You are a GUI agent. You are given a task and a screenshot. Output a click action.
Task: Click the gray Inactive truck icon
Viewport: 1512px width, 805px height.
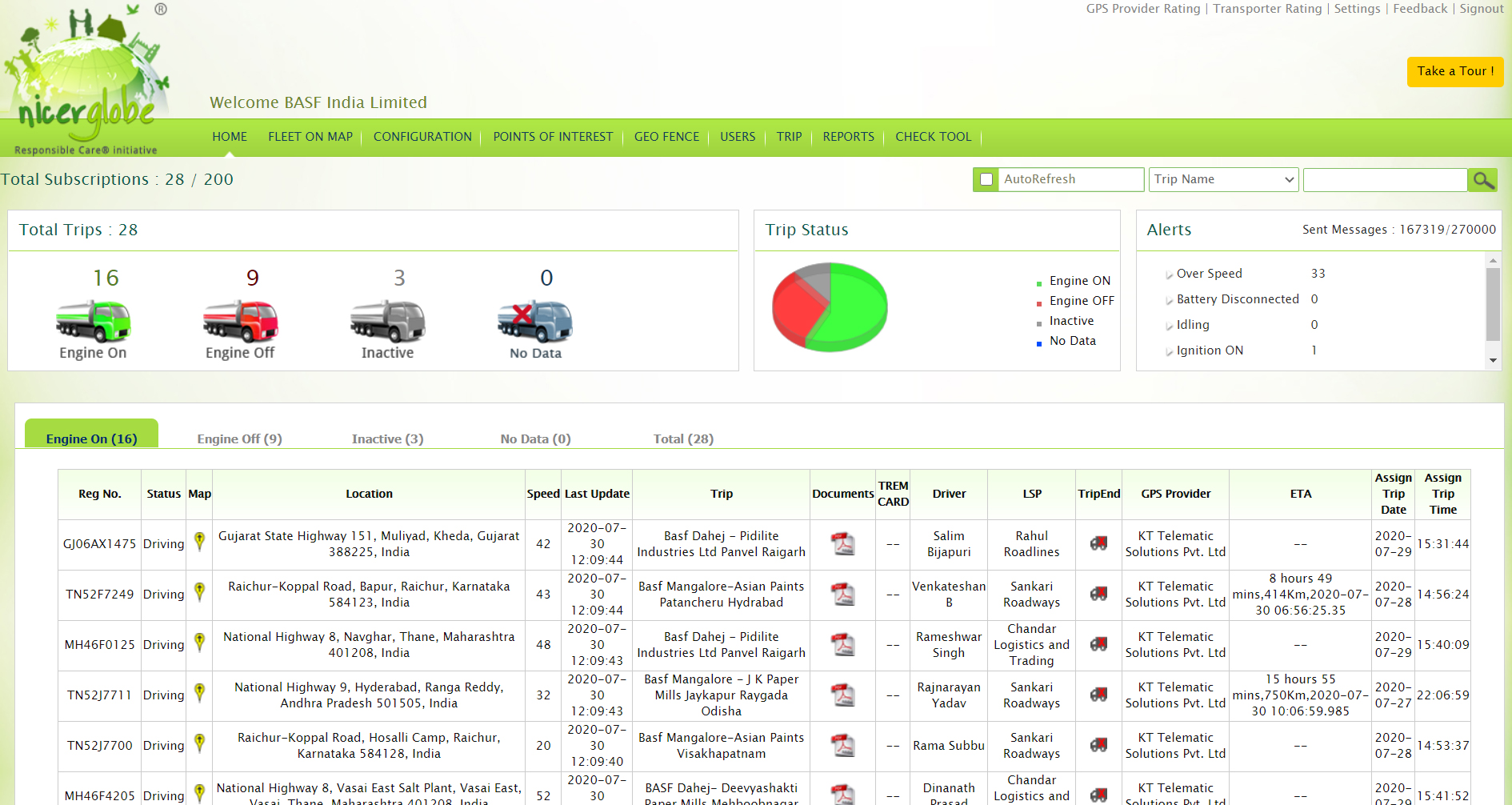(388, 321)
